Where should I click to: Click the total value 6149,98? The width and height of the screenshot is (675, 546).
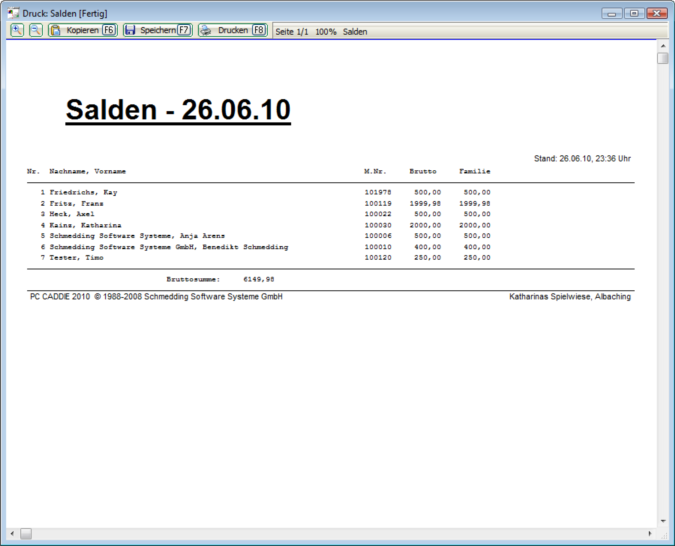[259, 279]
